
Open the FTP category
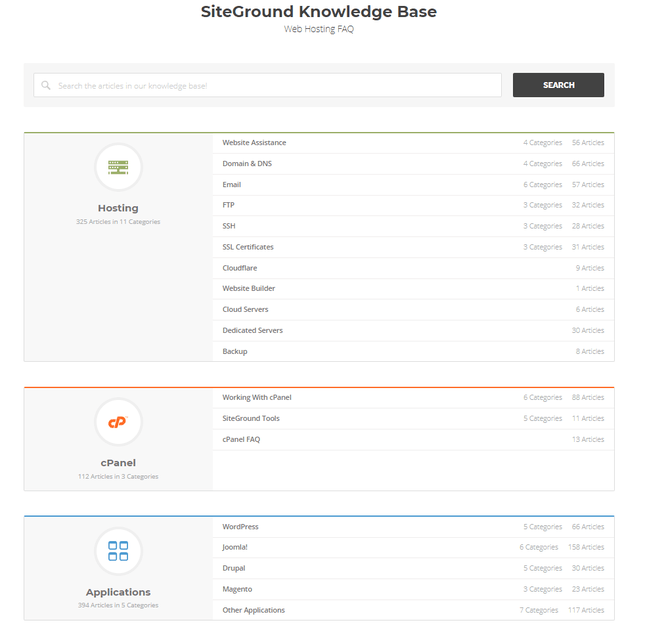click(x=228, y=205)
